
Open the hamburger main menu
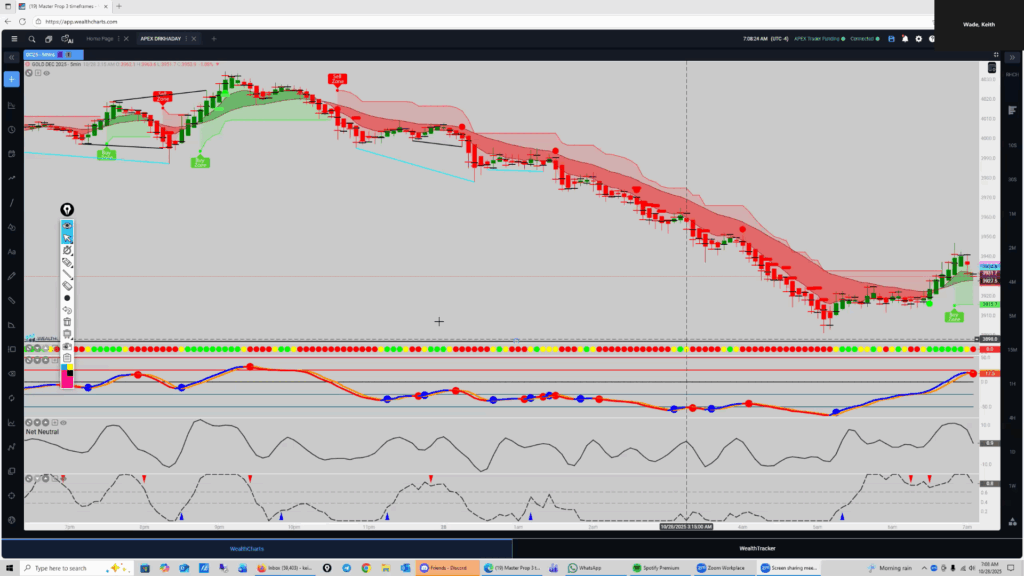(x=13, y=39)
